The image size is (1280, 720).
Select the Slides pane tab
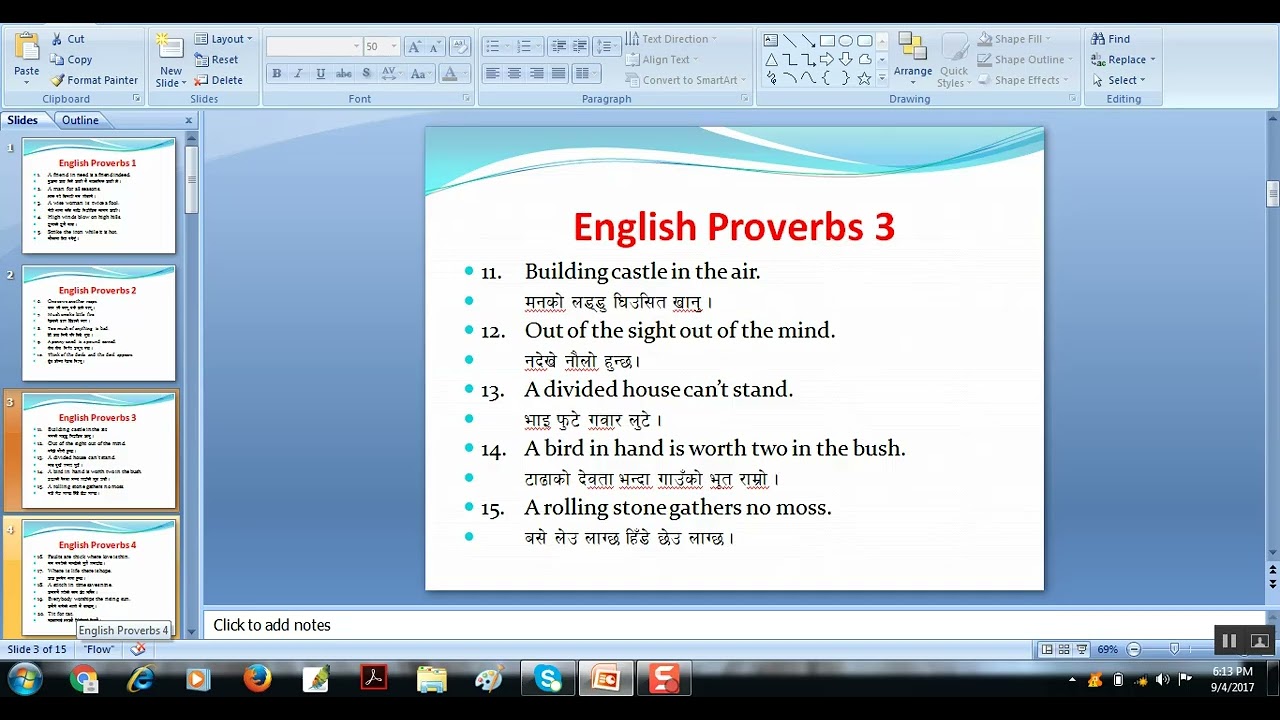(x=22, y=120)
